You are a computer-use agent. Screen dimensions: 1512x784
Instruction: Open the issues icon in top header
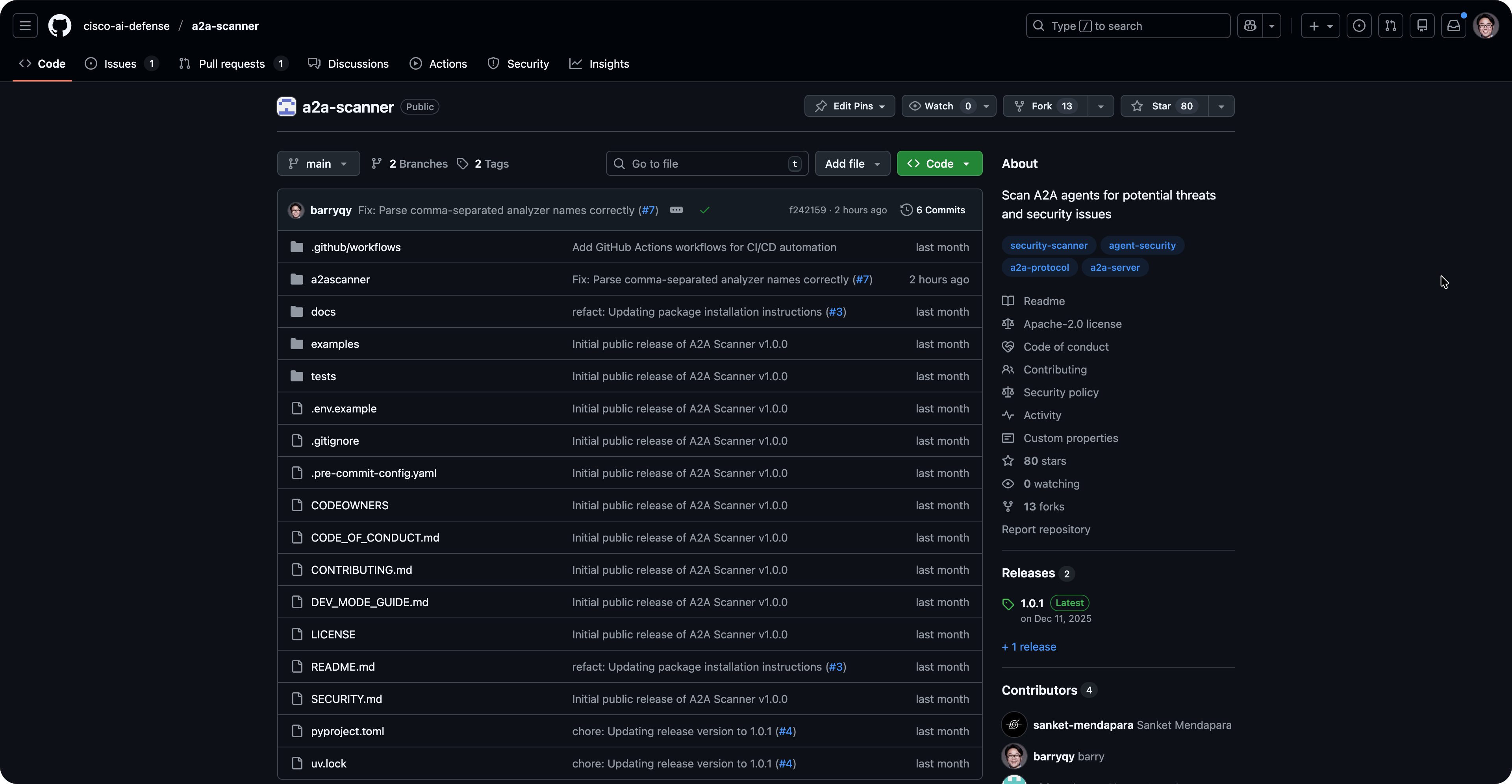1359,26
